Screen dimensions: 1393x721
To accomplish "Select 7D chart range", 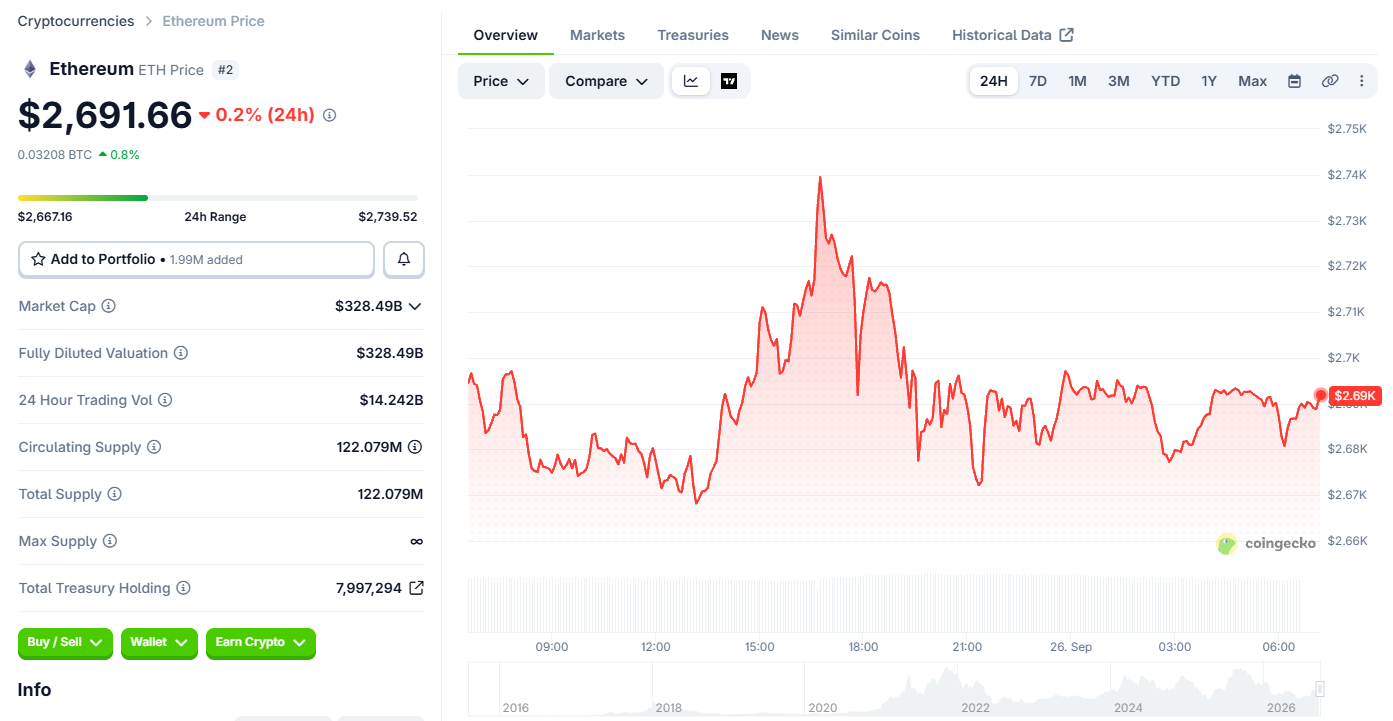I will 1038,81.
